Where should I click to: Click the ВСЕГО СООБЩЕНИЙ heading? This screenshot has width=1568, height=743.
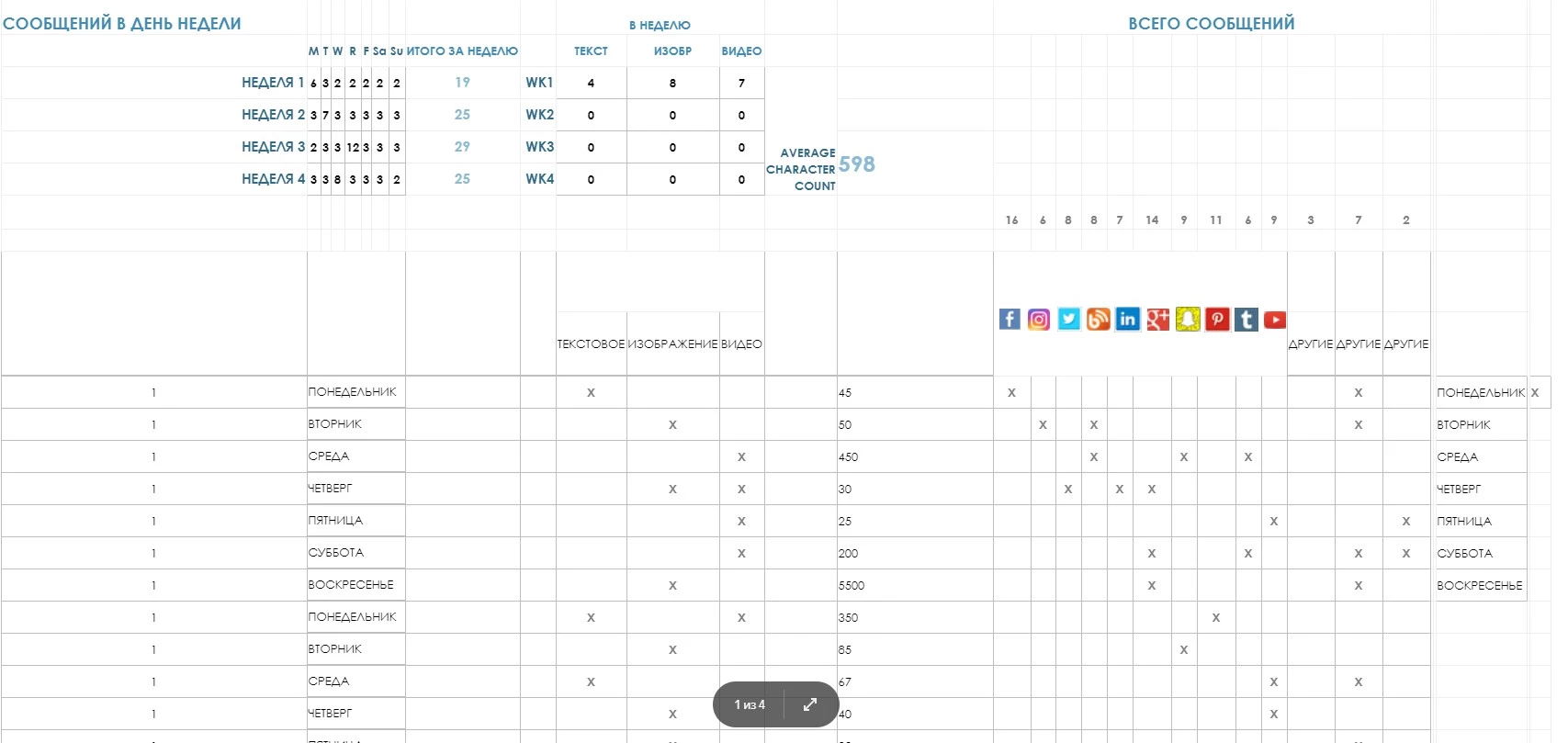point(1211,24)
